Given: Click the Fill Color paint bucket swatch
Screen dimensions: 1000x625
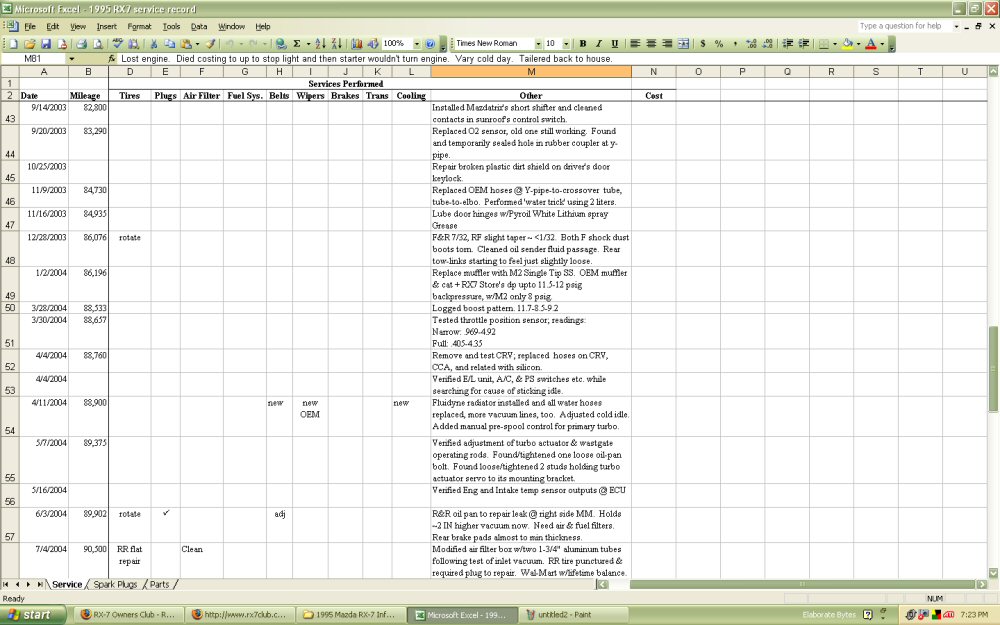Looking at the screenshot, I should click(x=848, y=43).
